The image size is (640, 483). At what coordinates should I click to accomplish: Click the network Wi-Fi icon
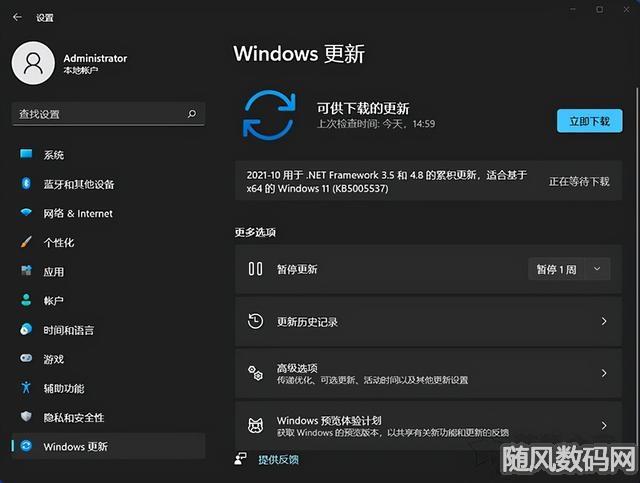pyautogui.click(x=26, y=213)
